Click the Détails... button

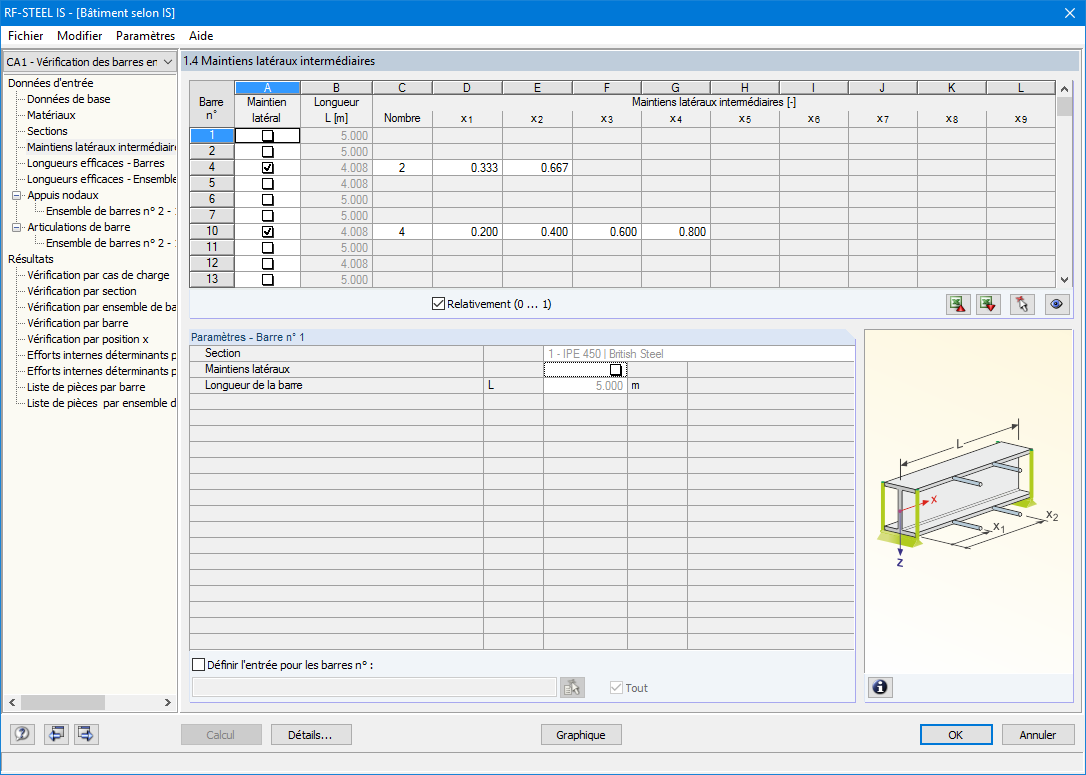point(311,735)
